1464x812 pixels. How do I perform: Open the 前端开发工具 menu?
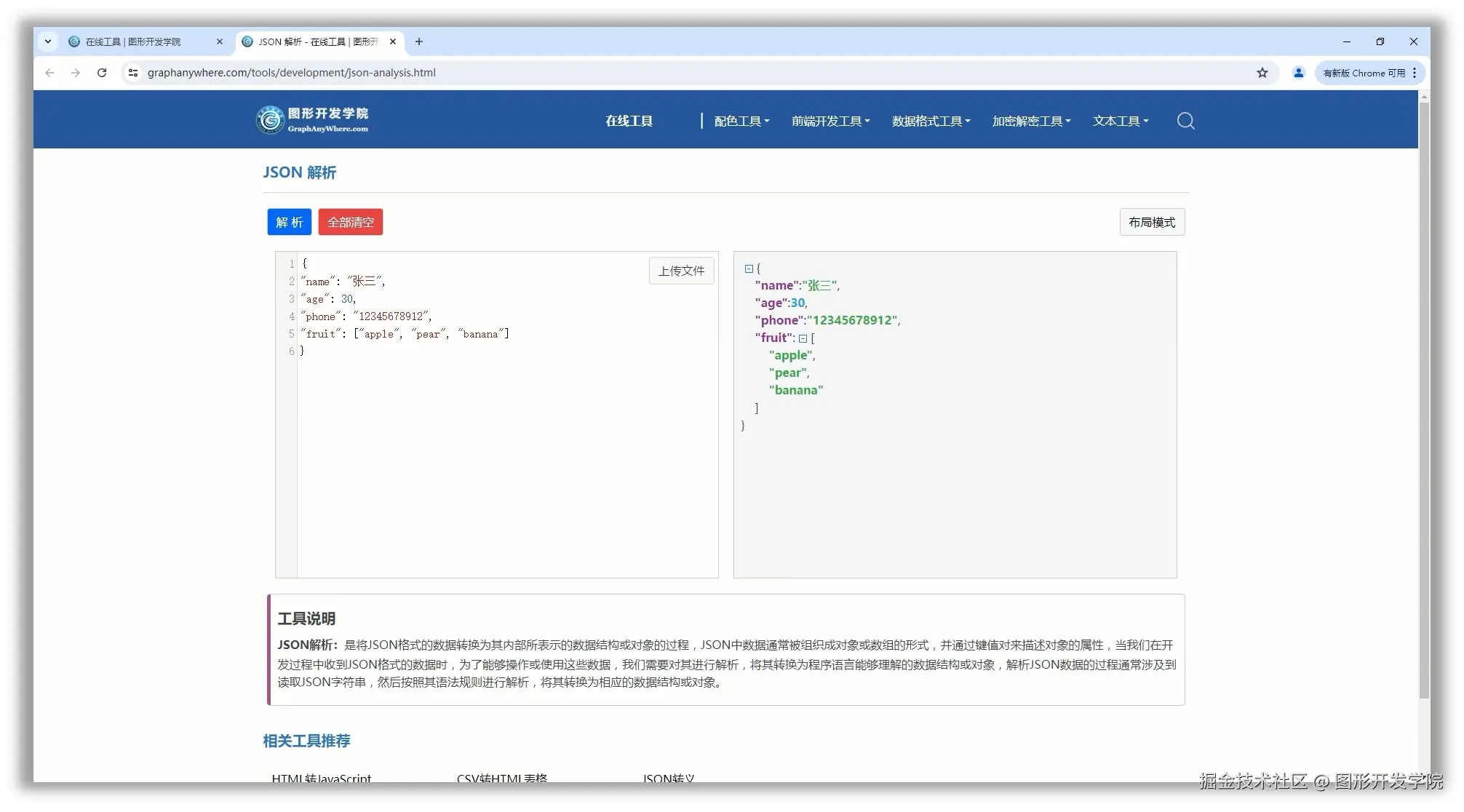coord(830,121)
